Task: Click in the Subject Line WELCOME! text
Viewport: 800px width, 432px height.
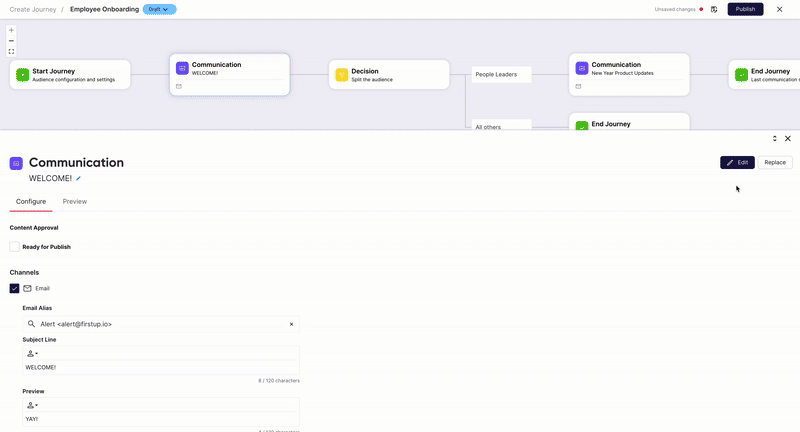Action: 41,367
